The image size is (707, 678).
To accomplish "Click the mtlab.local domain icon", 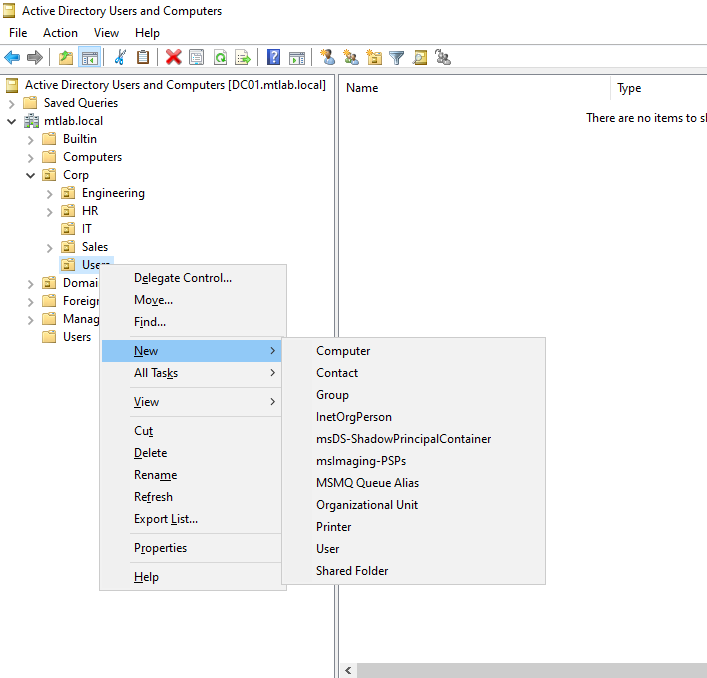I will (32, 121).
